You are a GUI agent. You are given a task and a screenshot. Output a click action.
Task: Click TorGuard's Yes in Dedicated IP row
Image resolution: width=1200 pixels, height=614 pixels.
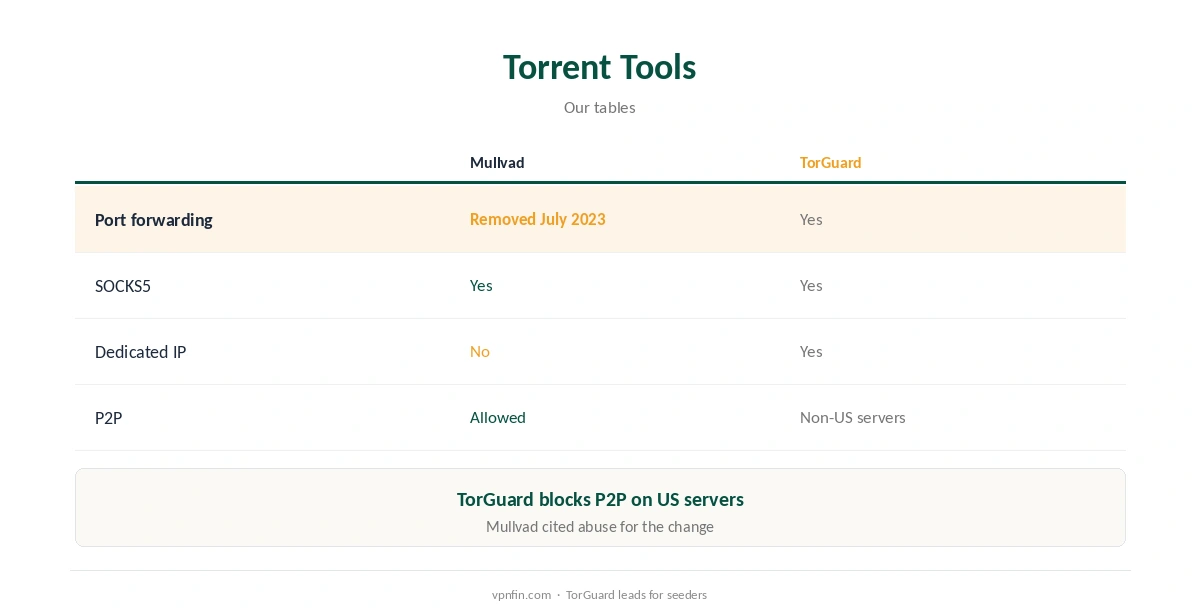coord(811,351)
